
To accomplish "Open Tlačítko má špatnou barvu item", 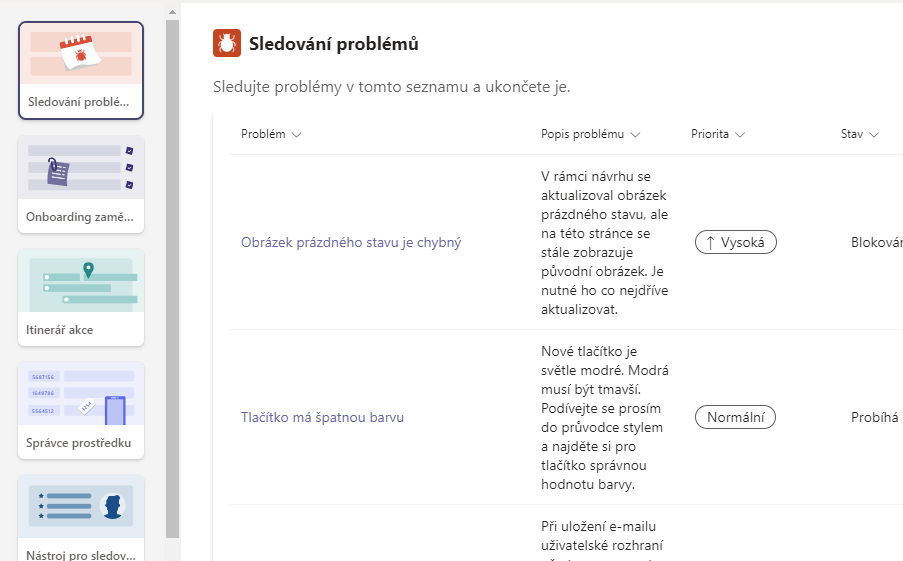I will click(x=322, y=418).
